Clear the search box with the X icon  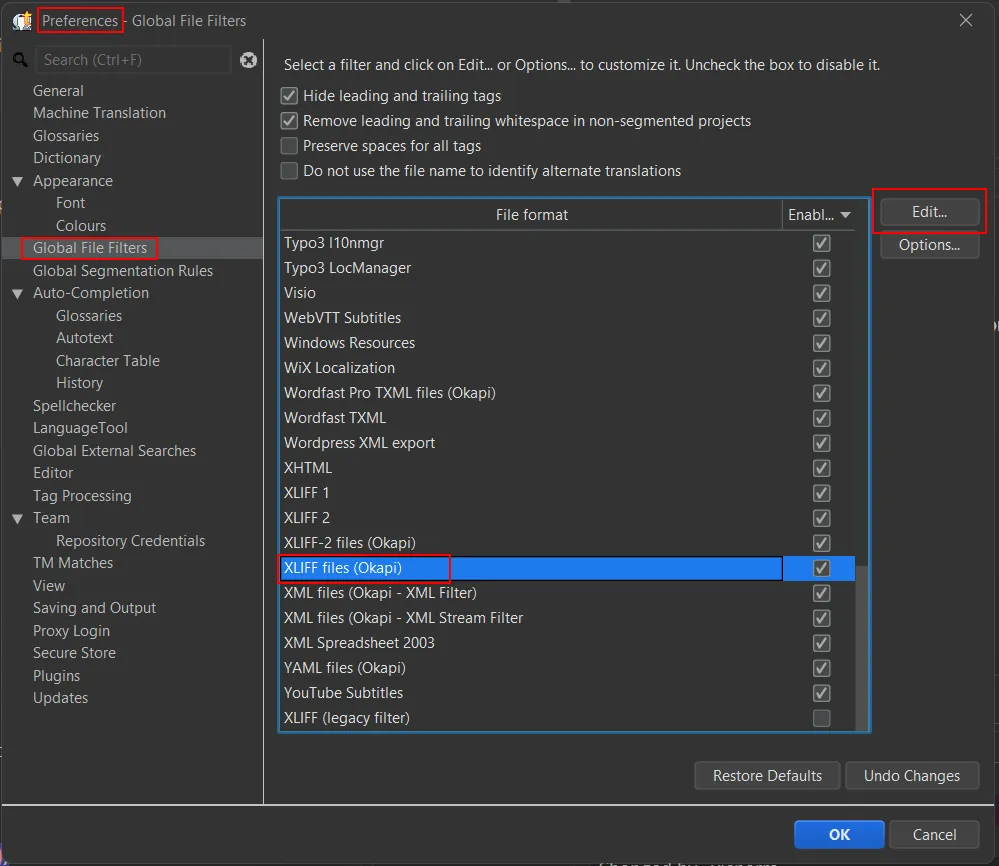point(248,60)
